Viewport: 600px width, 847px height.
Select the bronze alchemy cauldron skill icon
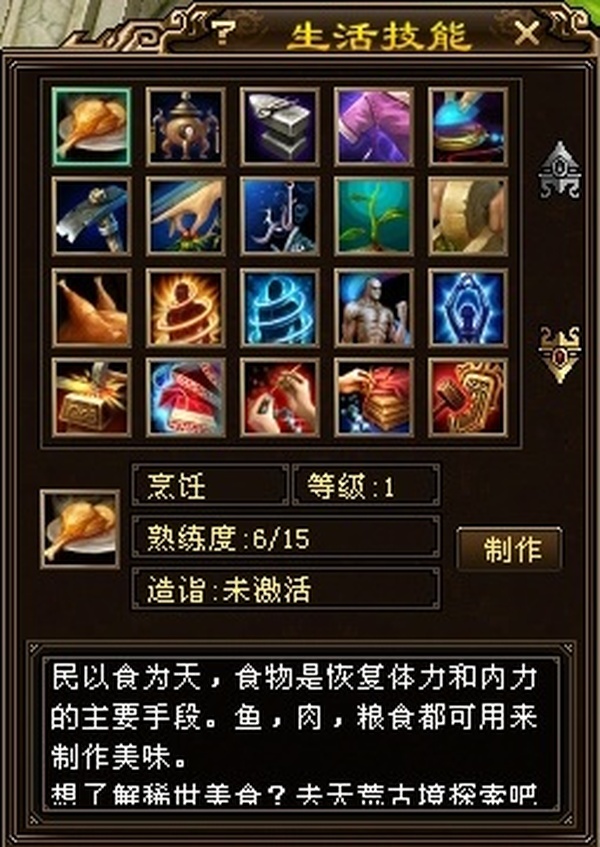185,126
